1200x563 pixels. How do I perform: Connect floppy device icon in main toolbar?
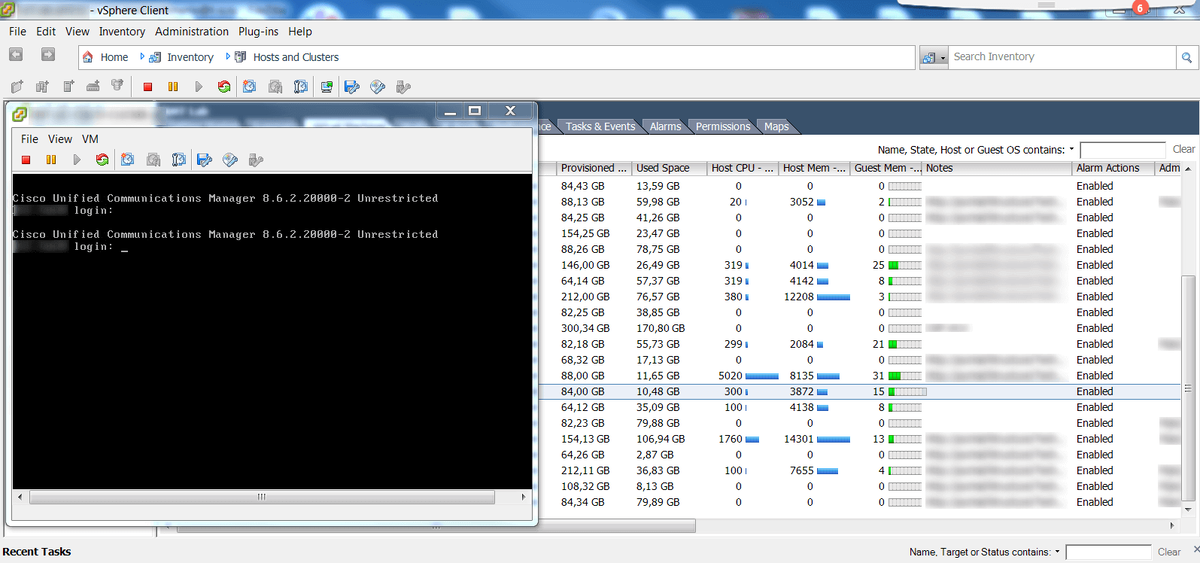click(352, 87)
